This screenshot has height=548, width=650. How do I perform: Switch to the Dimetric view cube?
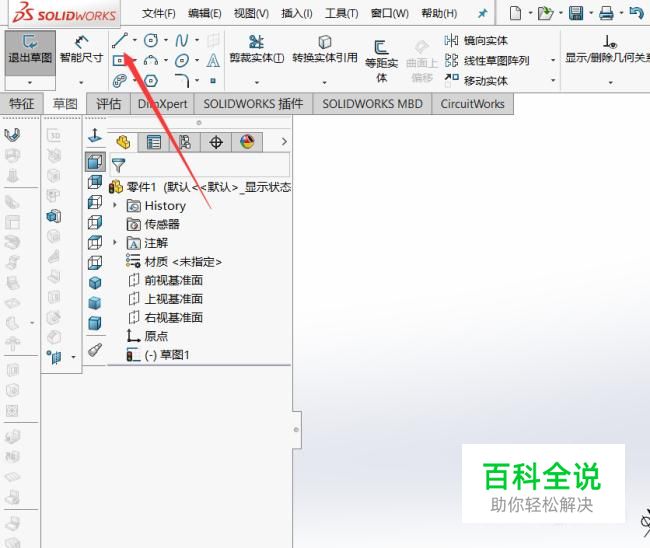tap(95, 323)
